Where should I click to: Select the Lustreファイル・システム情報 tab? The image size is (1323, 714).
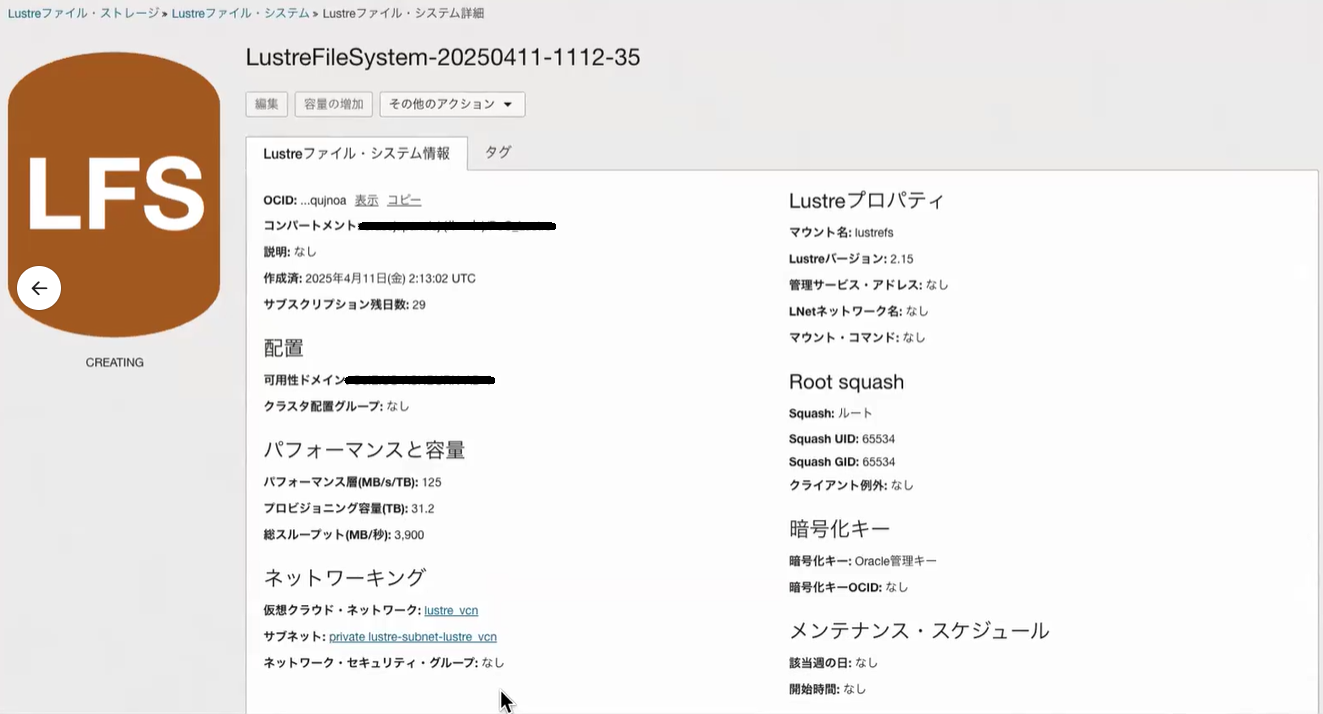click(x=356, y=153)
